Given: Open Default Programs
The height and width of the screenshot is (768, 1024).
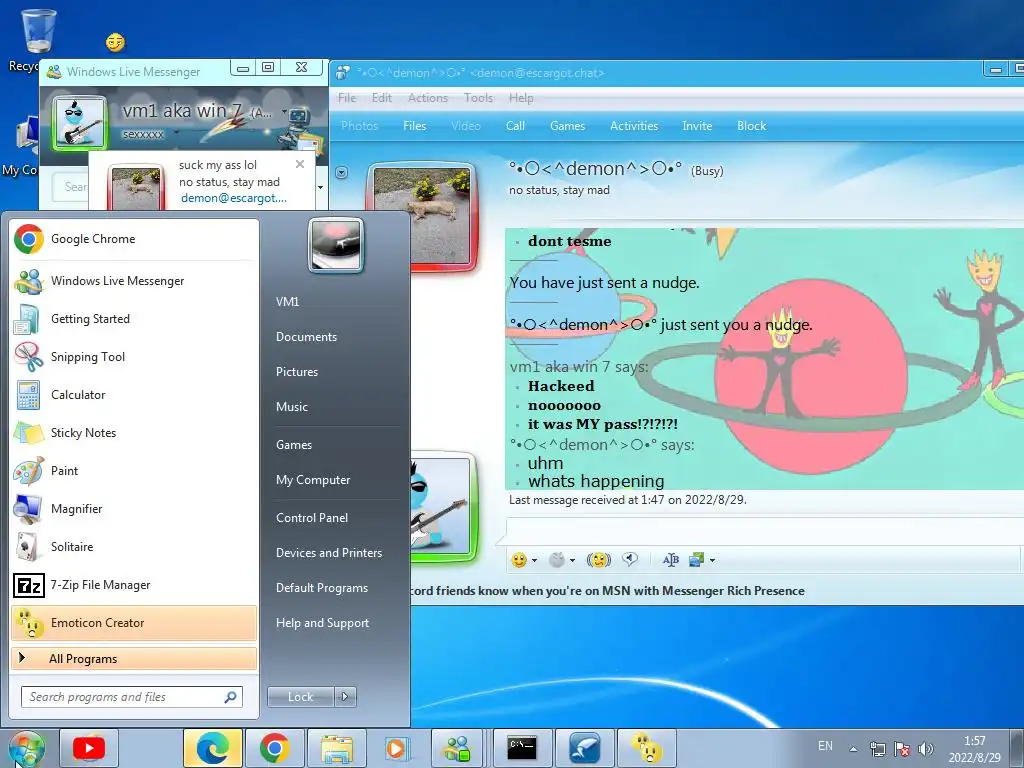Looking at the screenshot, I should point(321,588).
